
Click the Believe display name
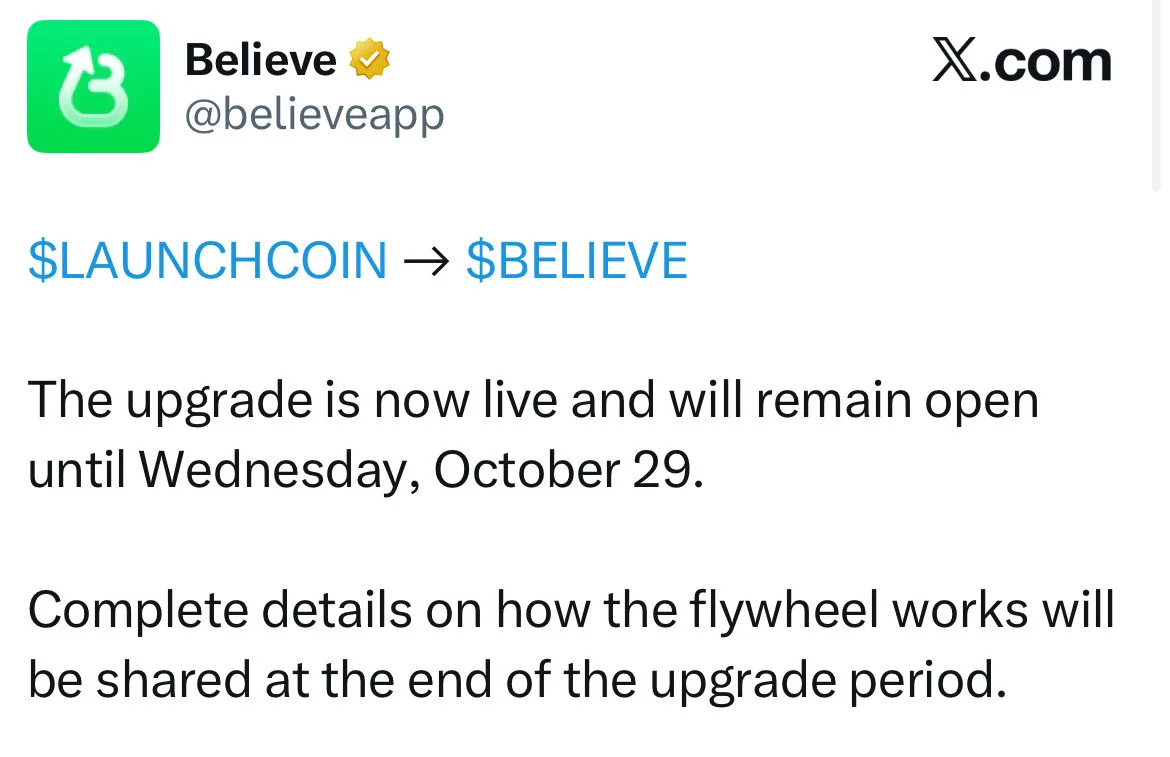[x=261, y=62]
